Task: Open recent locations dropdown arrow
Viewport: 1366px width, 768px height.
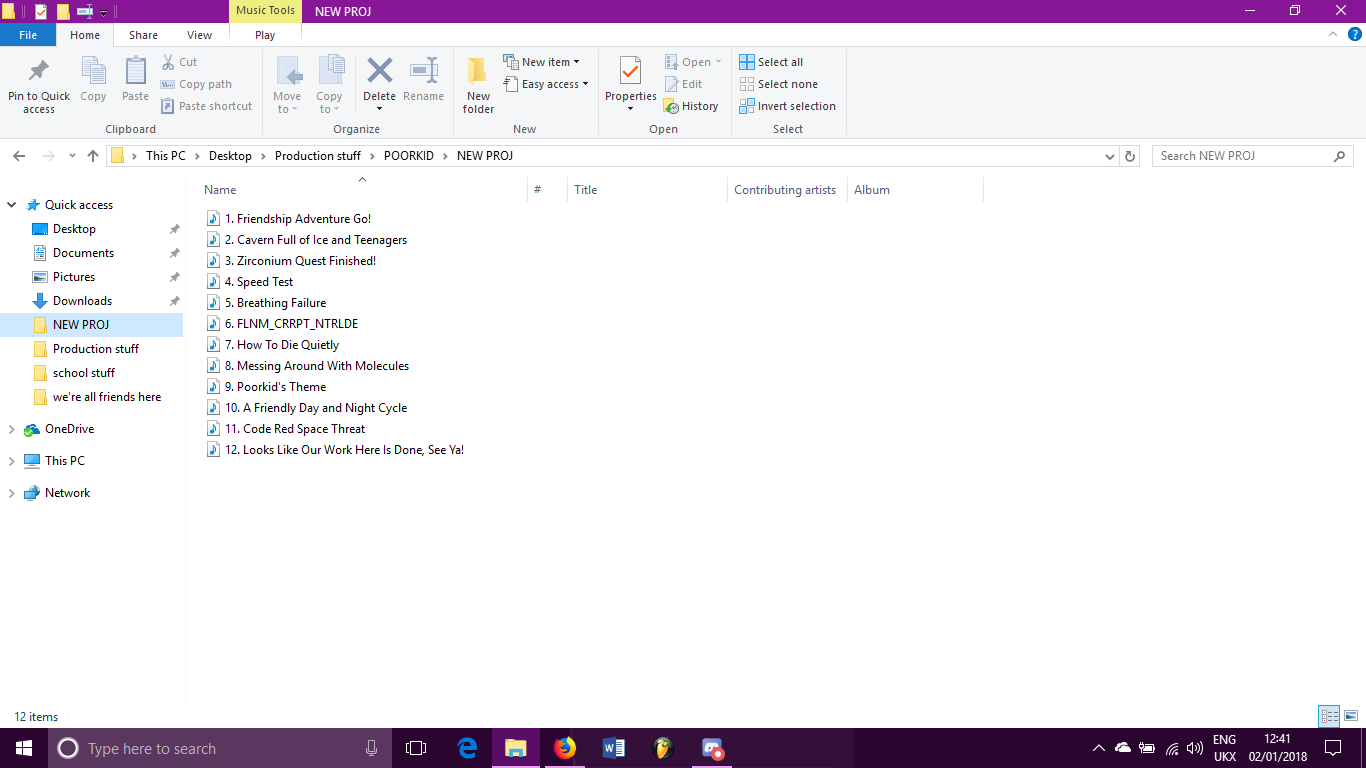Action: click(72, 156)
